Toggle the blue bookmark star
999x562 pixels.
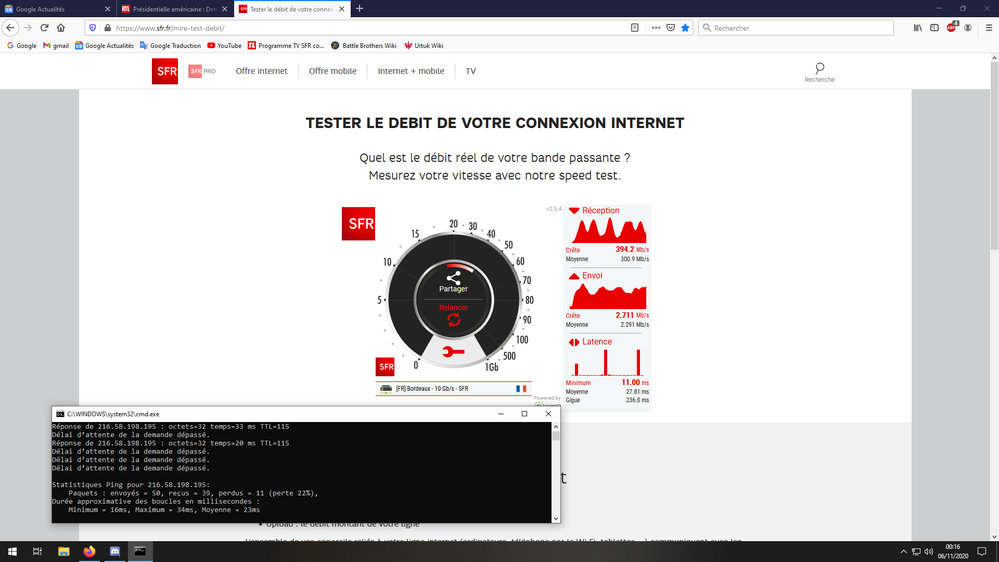685,28
